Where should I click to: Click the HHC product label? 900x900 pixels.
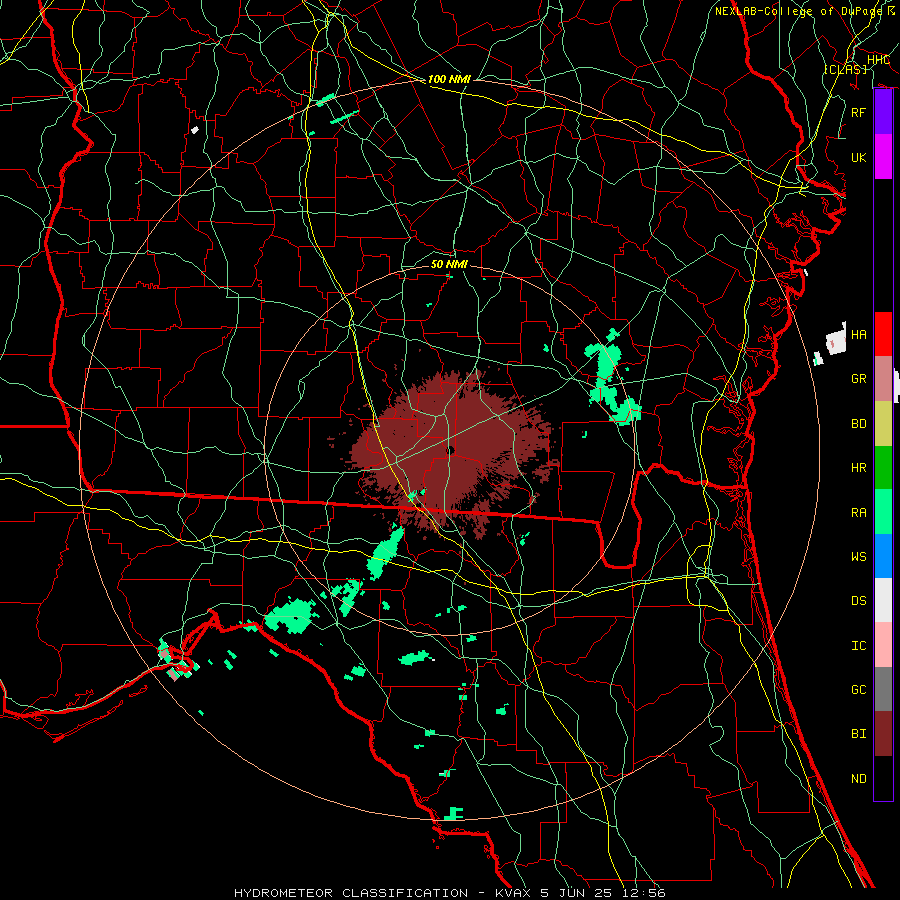click(878, 60)
